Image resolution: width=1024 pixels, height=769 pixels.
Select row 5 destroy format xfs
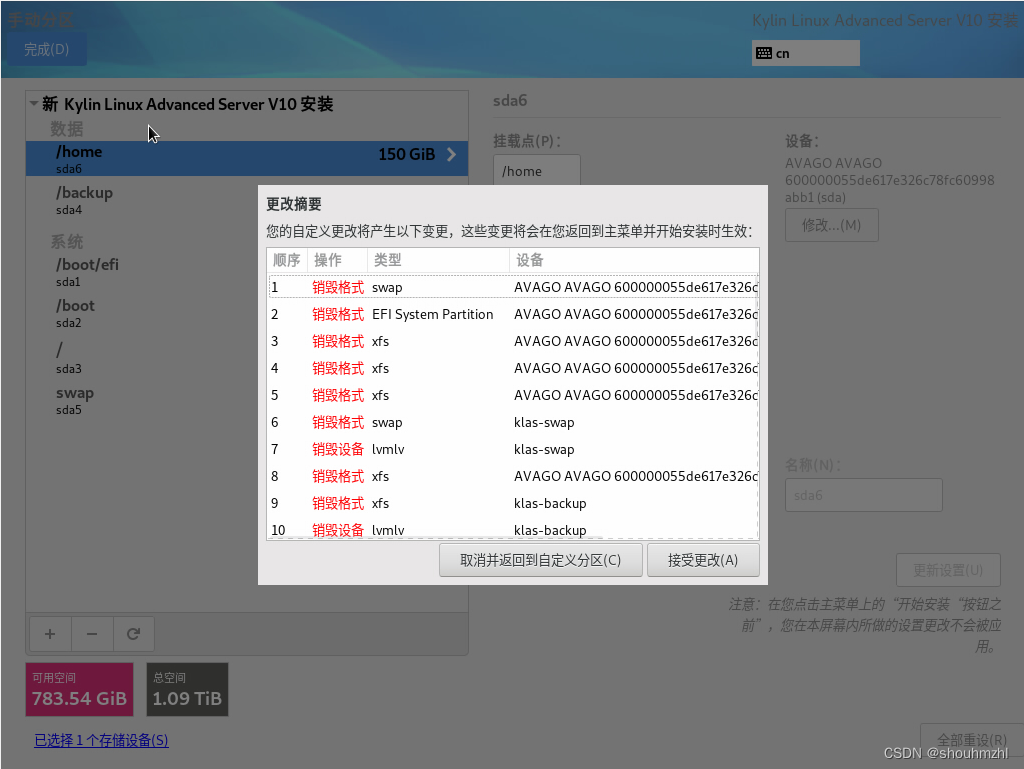[513, 395]
